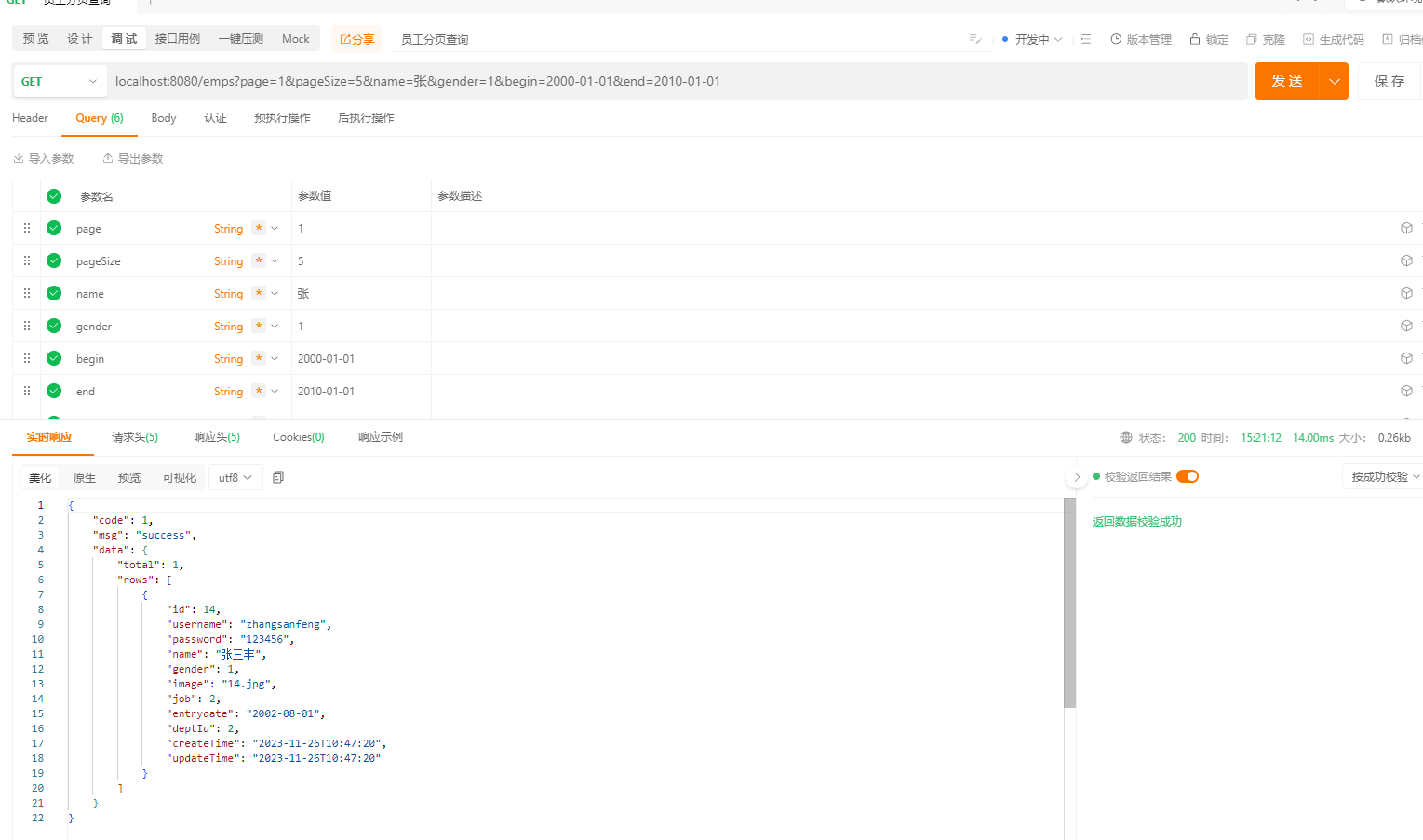Click the 保存 save button
The width and height of the screenshot is (1423, 840).
coord(1389,81)
